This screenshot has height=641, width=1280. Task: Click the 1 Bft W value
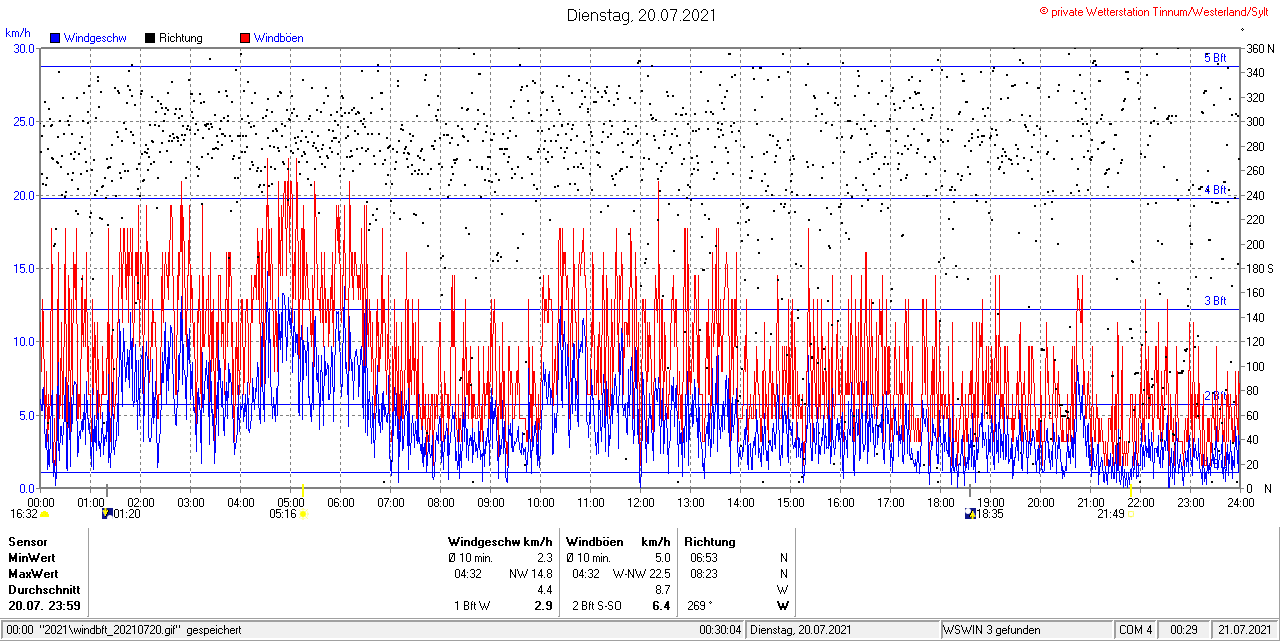pos(472,605)
